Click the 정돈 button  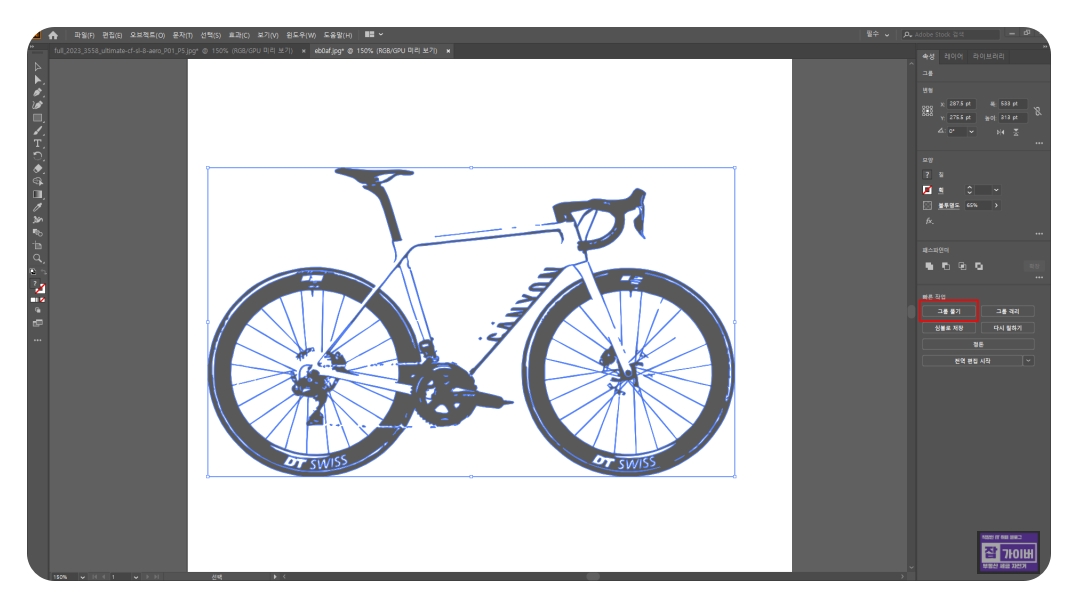tap(978, 344)
